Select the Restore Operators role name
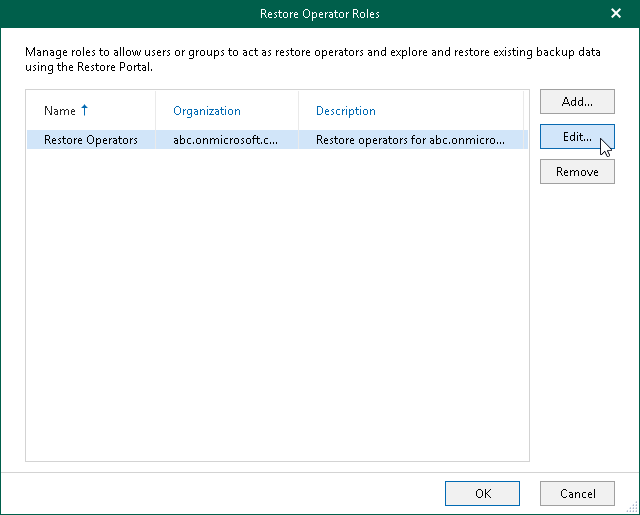 tap(91, 140)
